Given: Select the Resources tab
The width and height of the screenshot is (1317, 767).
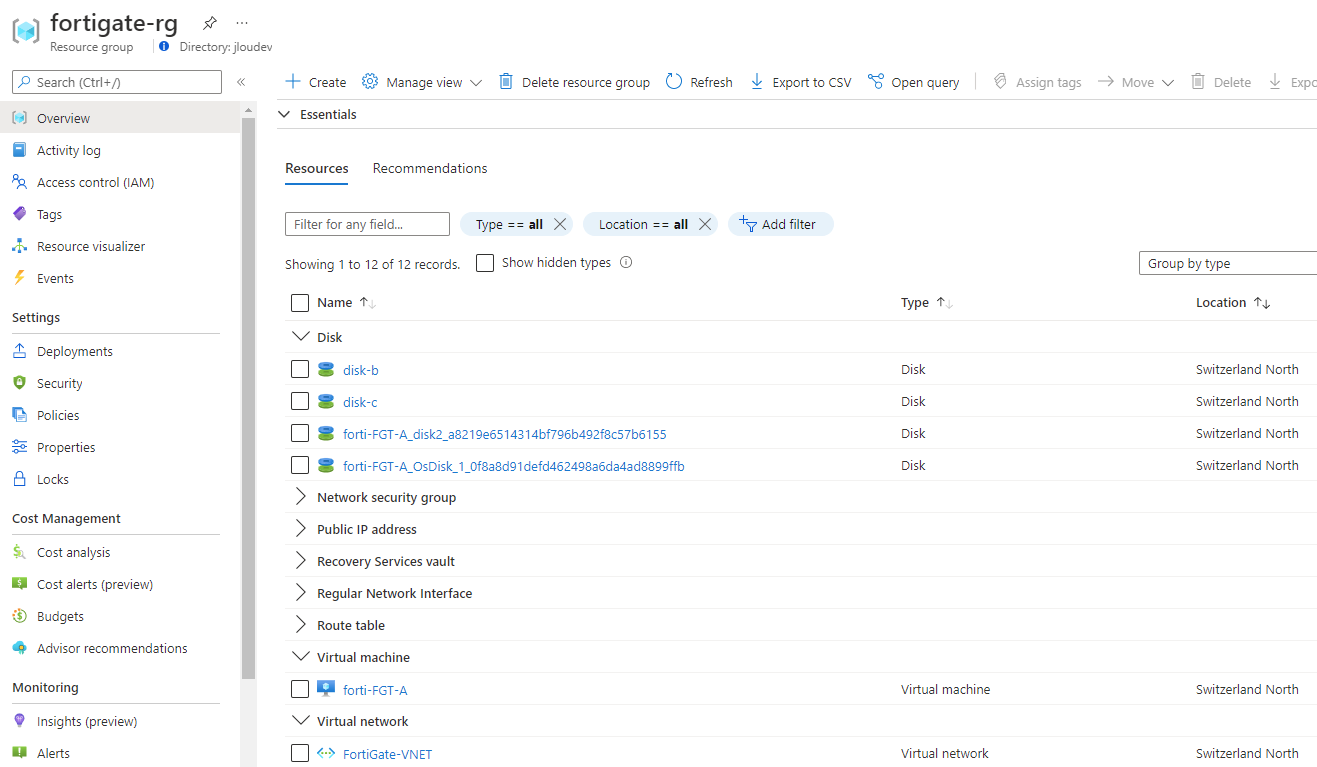Looking at the screenshot, I should (317, 168).
